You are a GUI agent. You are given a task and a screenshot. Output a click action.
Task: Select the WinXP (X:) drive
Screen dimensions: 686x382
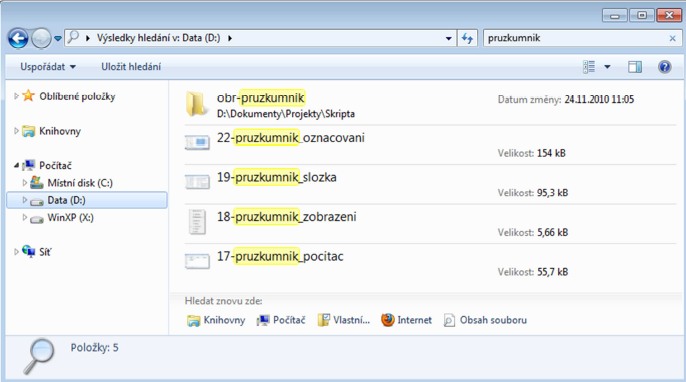70,217
